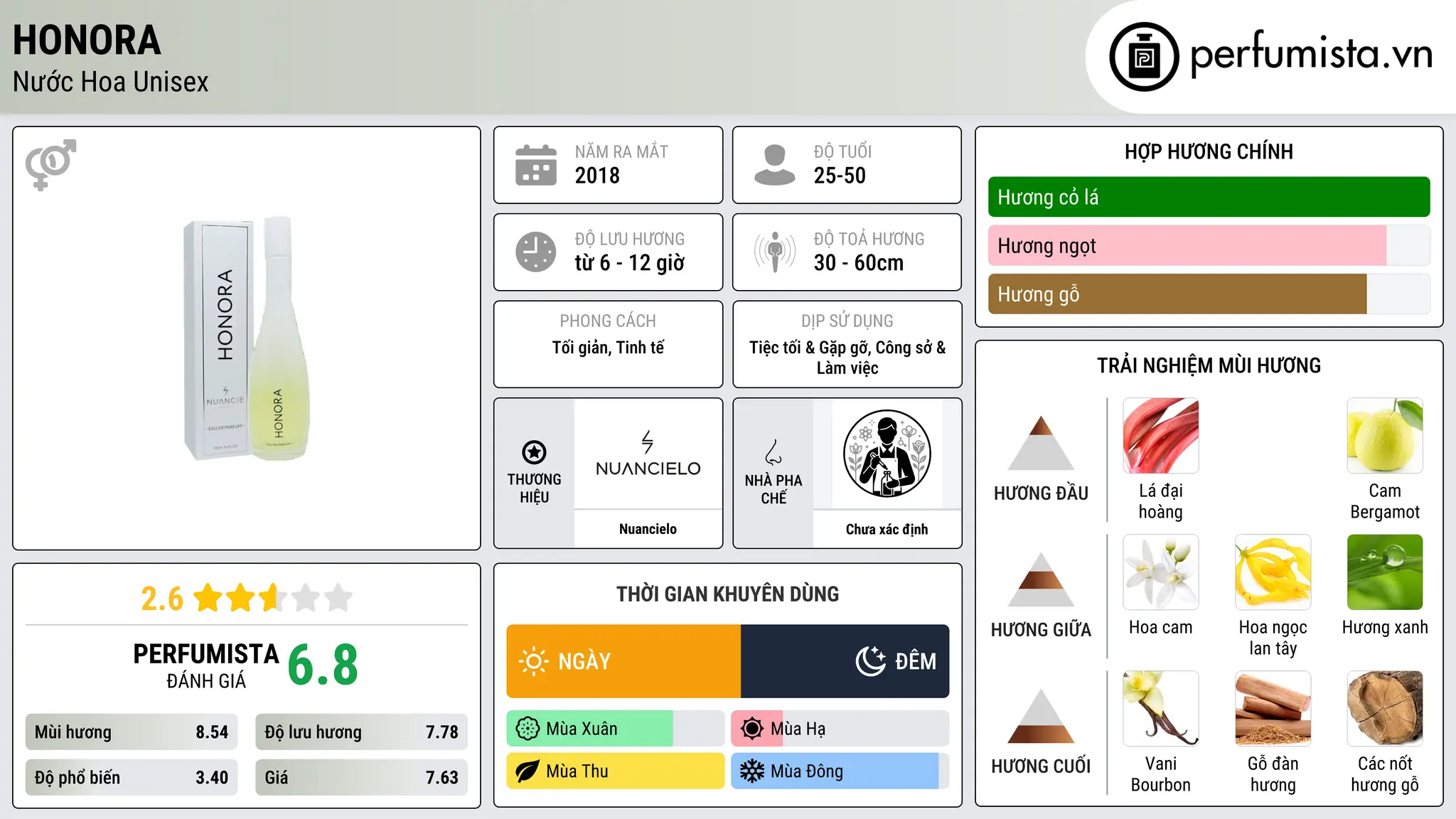Click the Perfumista rating score 6.8

click(x=323, y=665)
